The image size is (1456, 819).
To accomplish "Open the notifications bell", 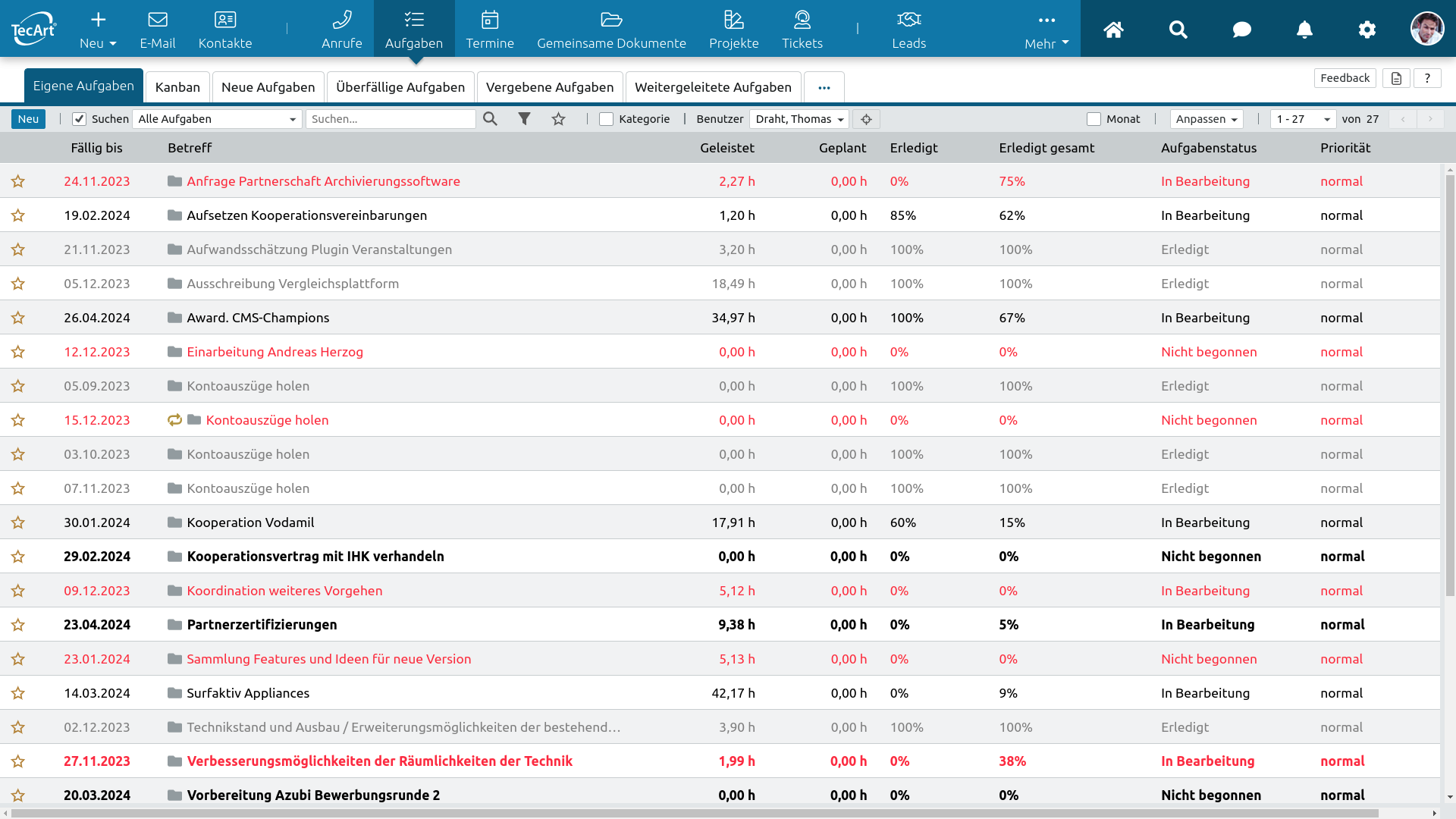I will (1304, 30).
